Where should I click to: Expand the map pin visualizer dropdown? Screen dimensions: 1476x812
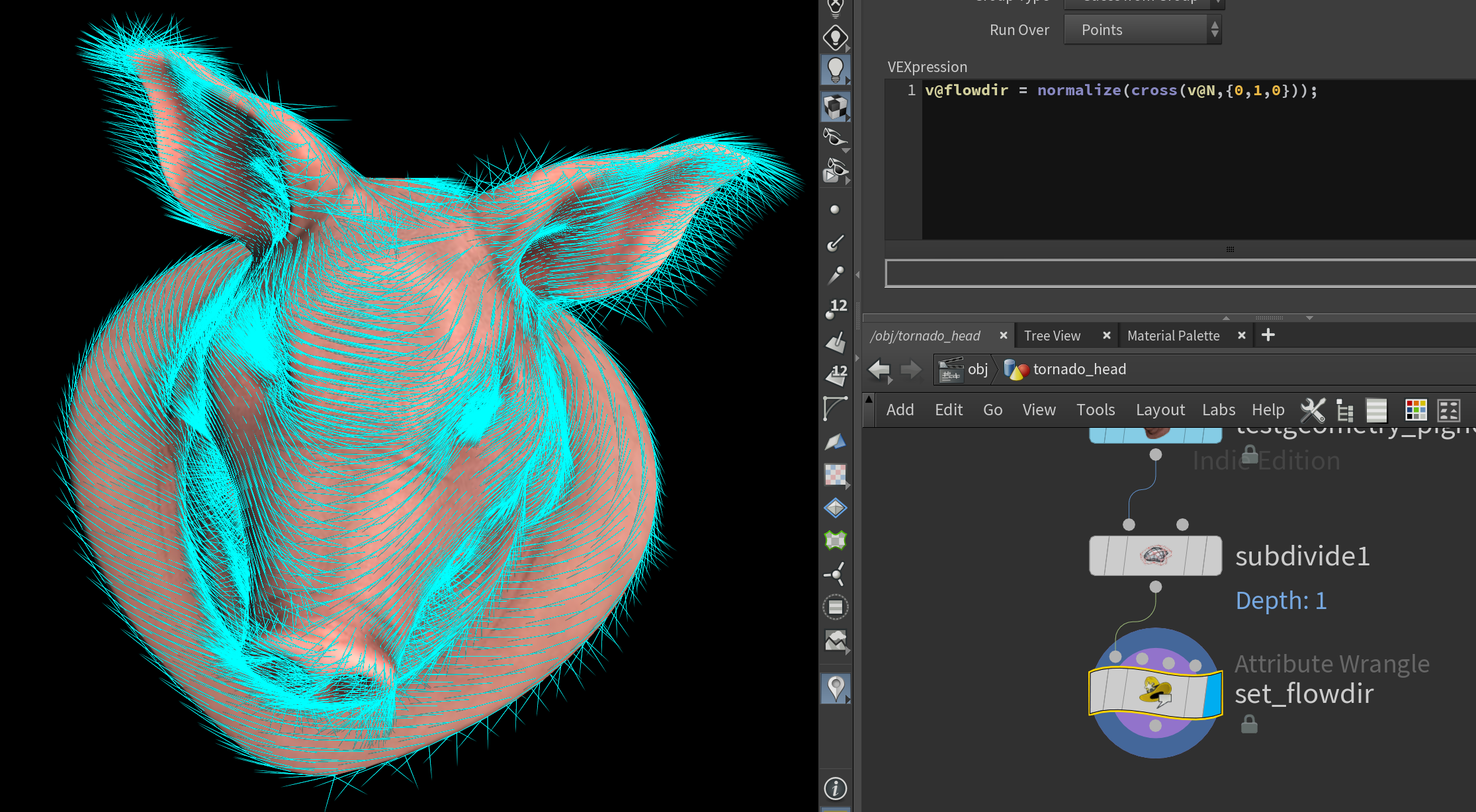click(847, 700)
